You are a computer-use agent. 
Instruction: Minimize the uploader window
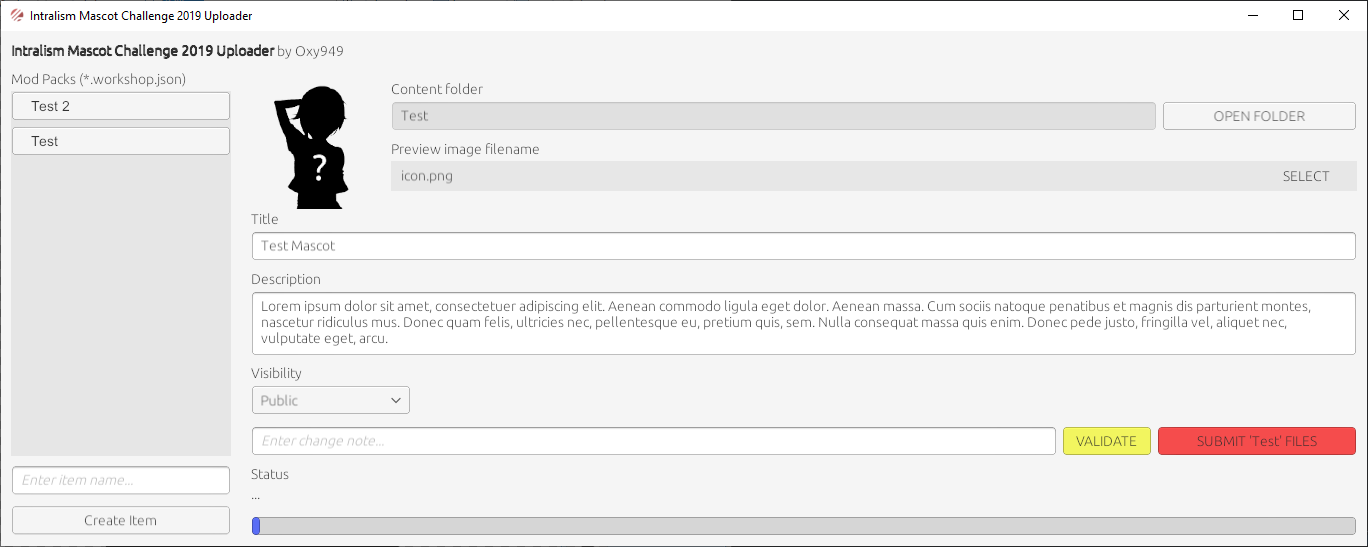coord(1252,15)
